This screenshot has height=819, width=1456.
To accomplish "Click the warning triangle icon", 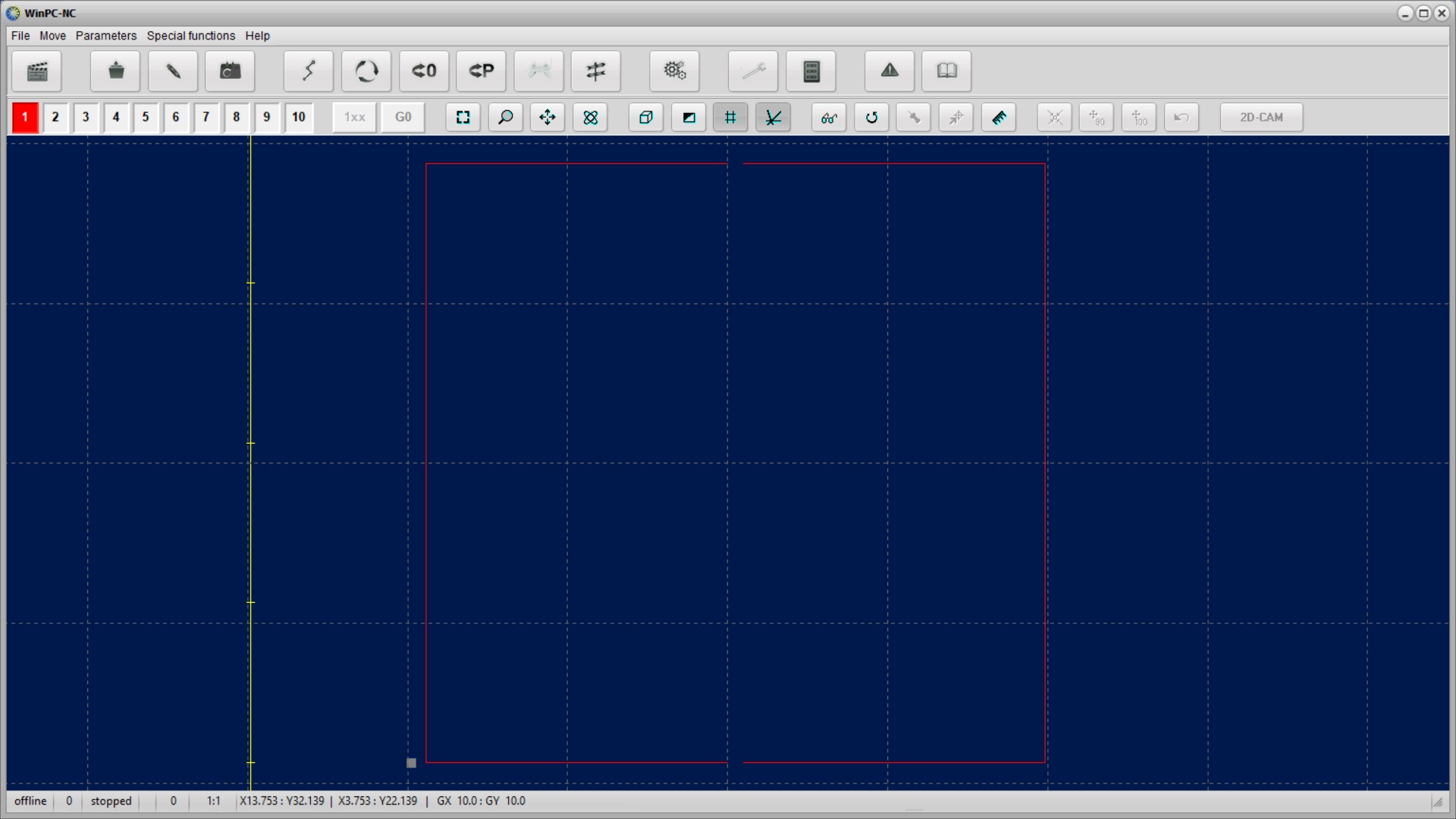I will [890, 71].
